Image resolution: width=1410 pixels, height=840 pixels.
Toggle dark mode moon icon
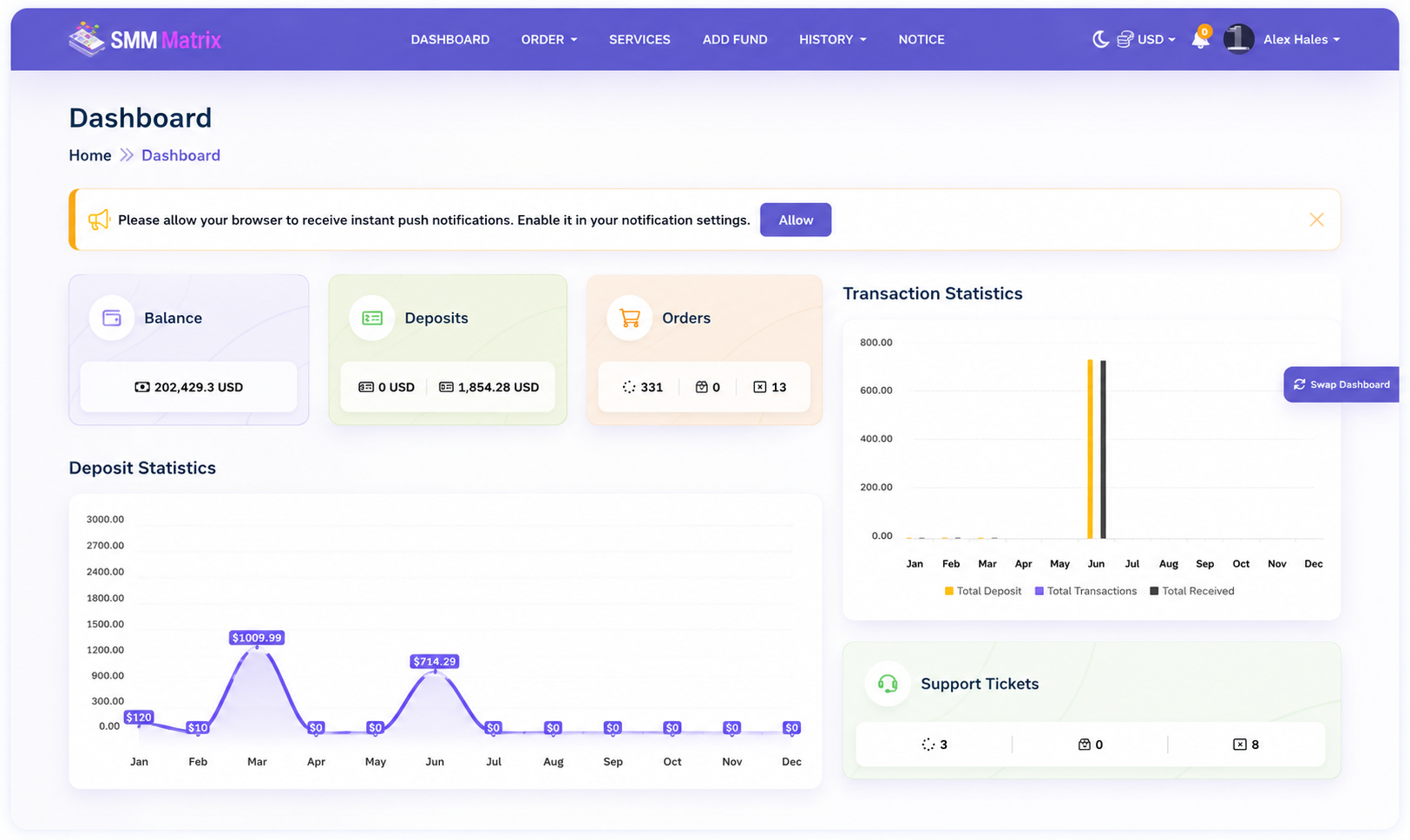(1100, 39)
